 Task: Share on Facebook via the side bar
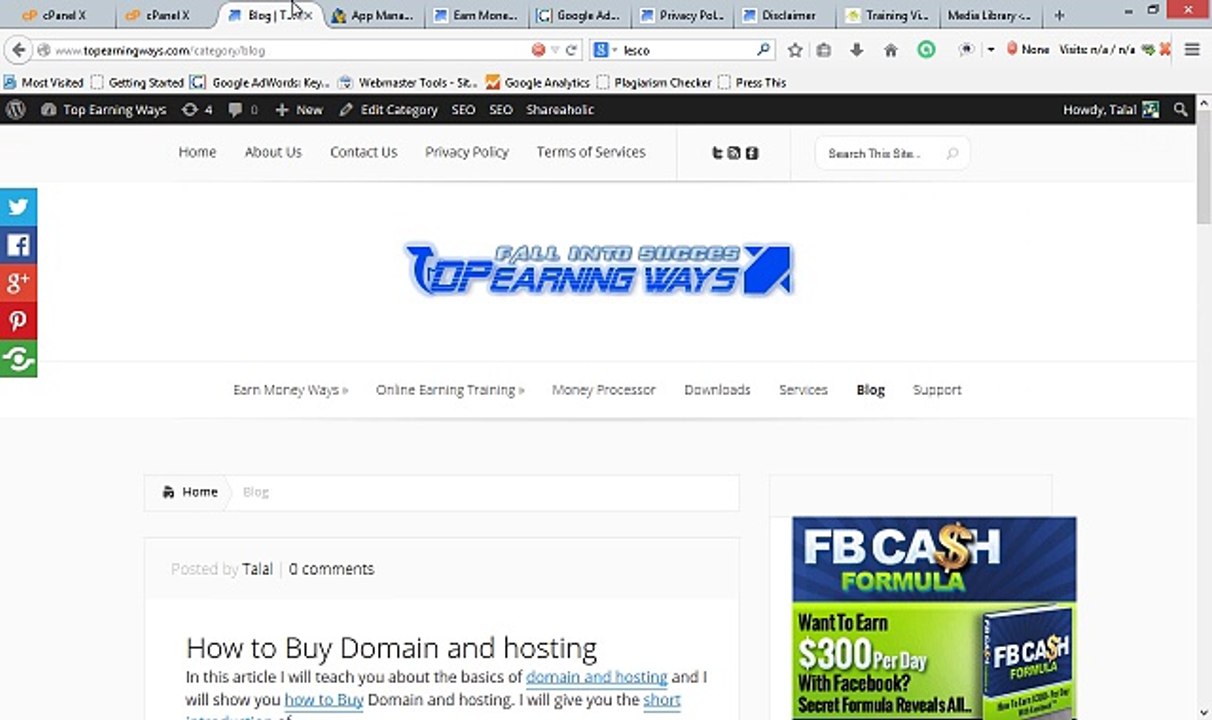[x=18, y=245]
